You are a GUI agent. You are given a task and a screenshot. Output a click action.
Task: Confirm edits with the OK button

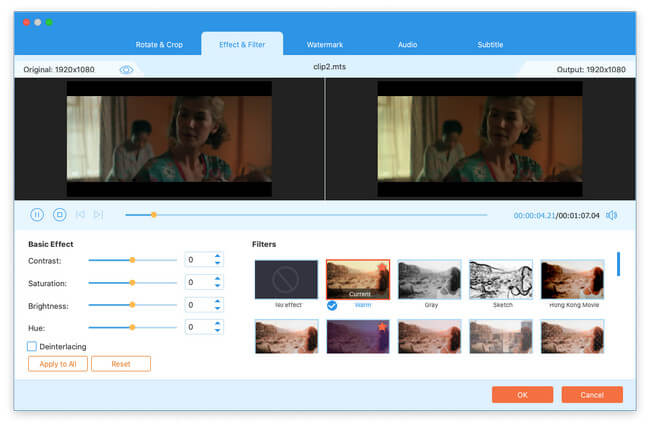522,395
